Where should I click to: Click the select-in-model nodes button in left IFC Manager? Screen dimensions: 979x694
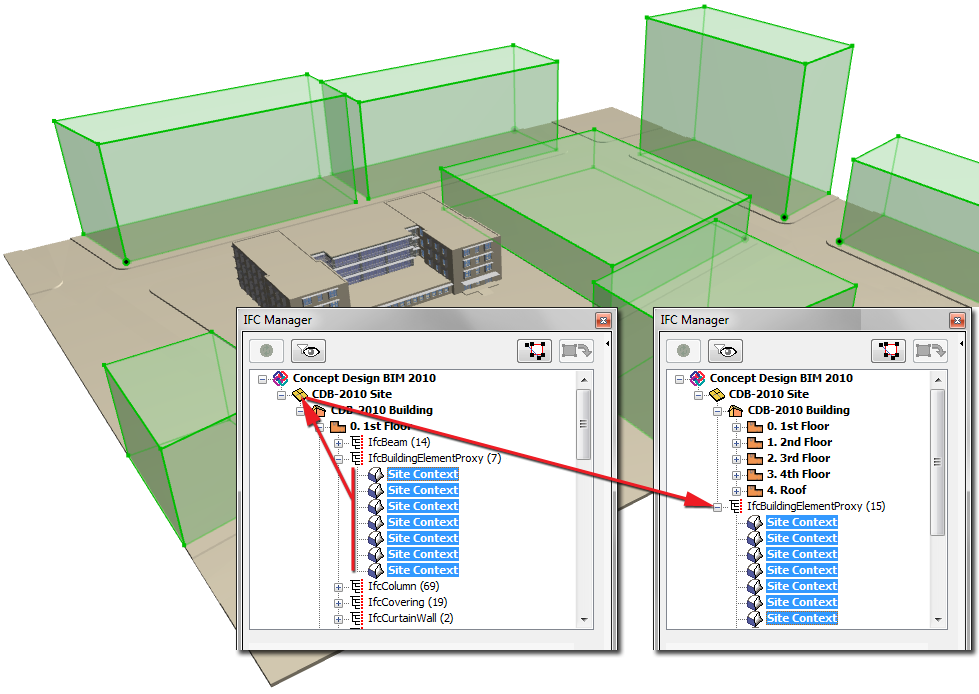click(534, 351)
